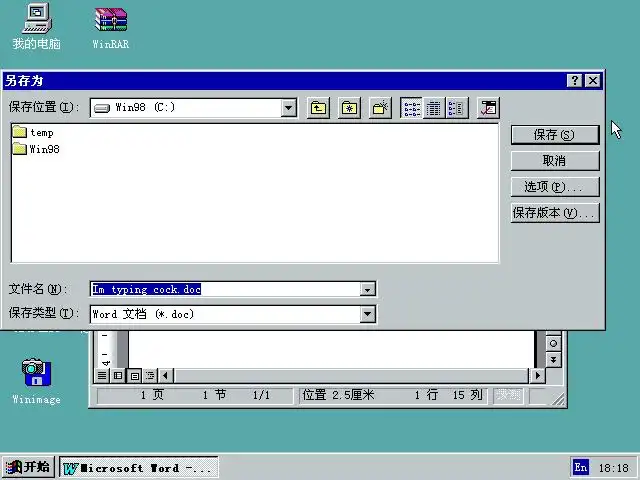Open WinRAR desktop icon

tap(111, 28)
